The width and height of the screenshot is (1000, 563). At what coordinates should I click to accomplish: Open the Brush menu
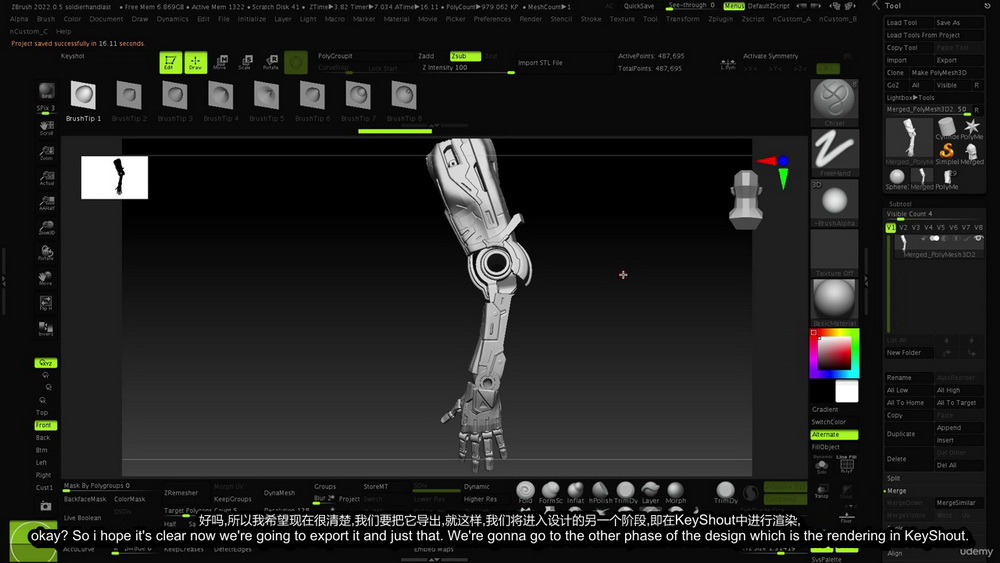[45, 19]
